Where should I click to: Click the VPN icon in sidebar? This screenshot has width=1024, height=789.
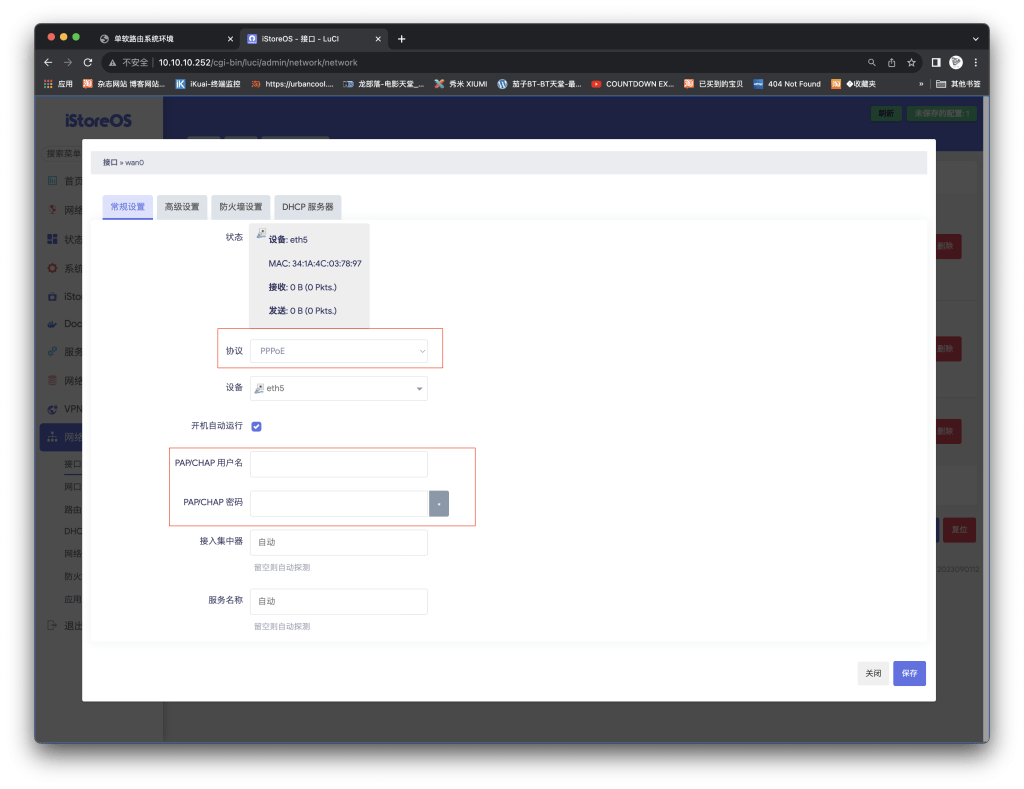tap(53, 410)
